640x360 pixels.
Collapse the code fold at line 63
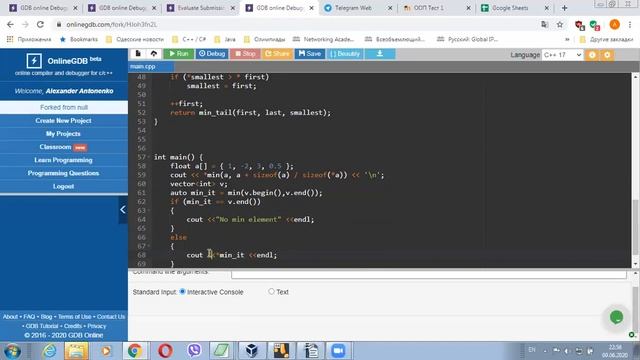pos(149,211)
